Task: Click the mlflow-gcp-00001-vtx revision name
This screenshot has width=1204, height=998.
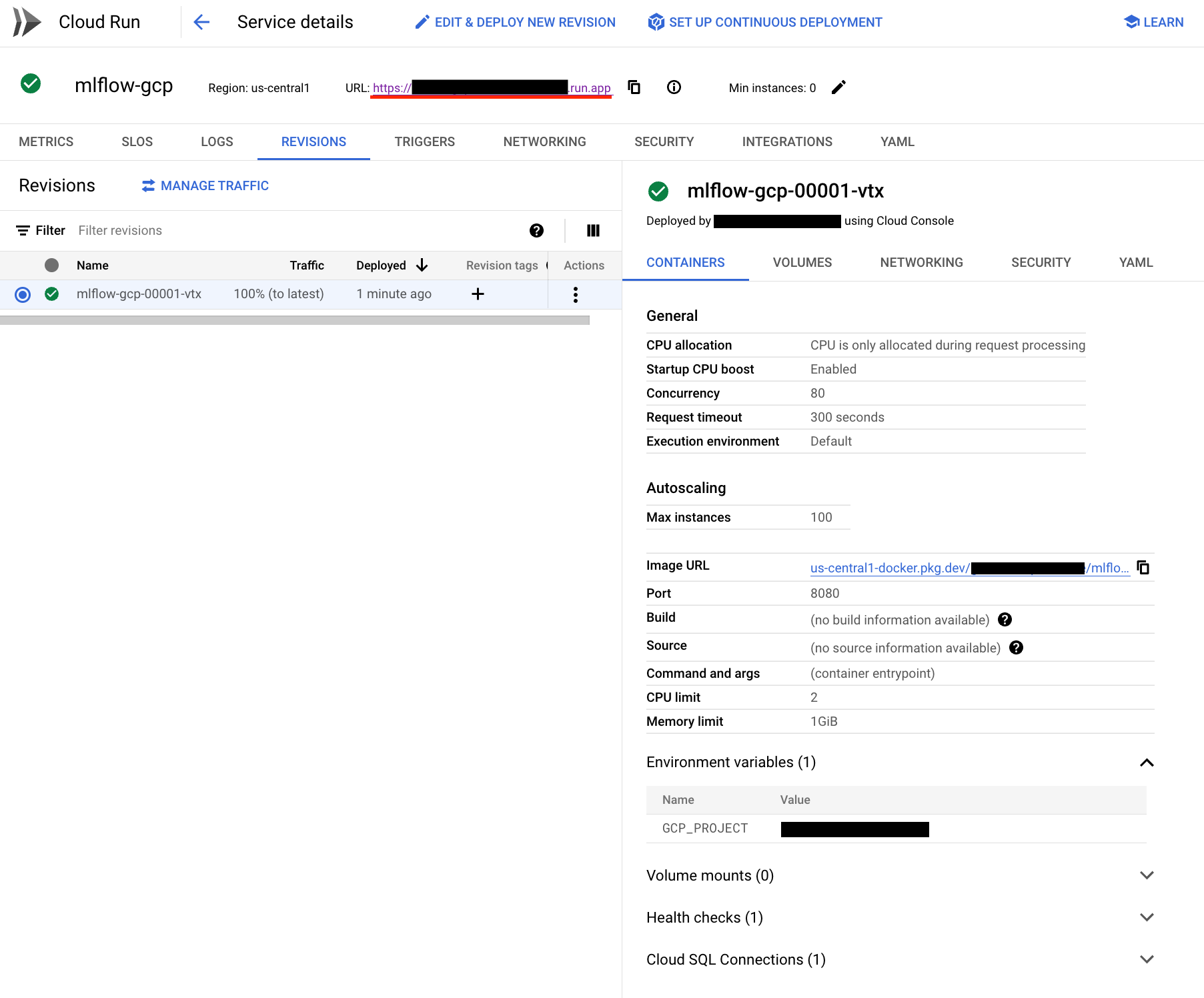Action: (x=139, y=294)
